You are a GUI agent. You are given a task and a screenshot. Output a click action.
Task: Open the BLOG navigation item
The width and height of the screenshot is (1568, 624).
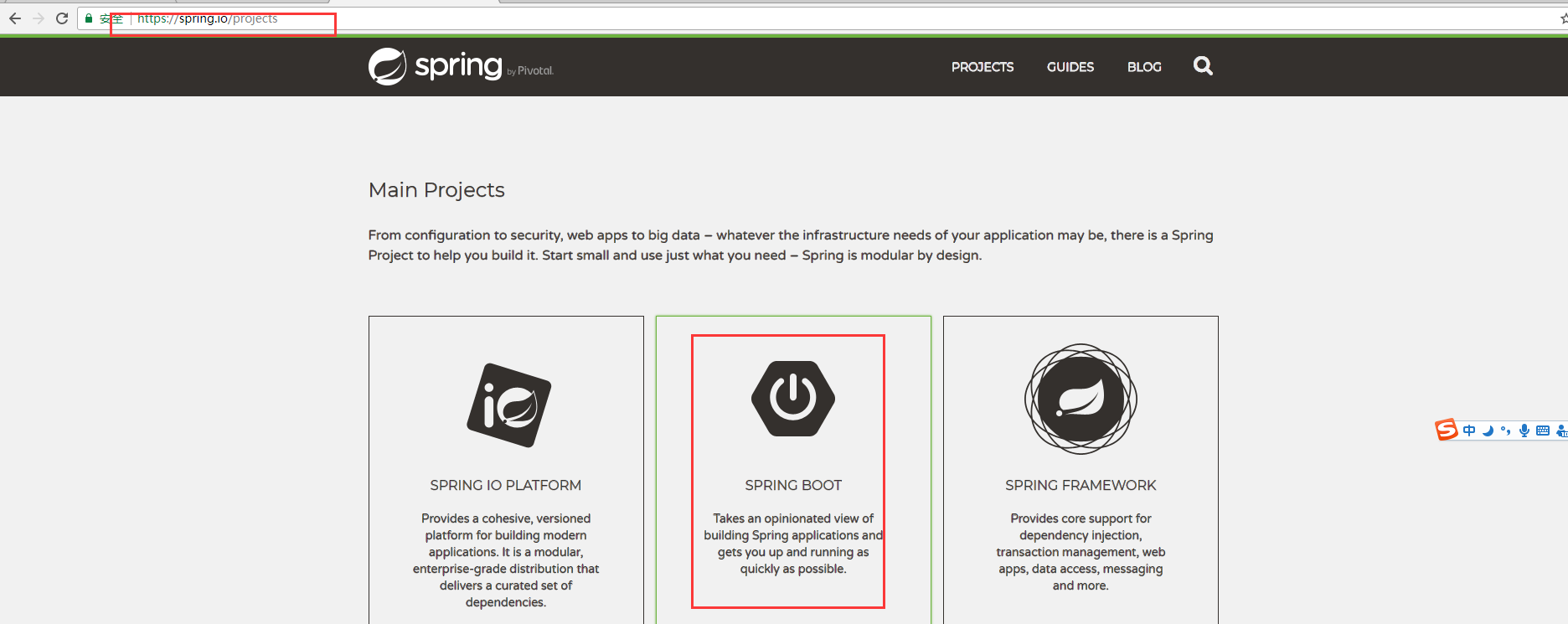click(1144, 67)
